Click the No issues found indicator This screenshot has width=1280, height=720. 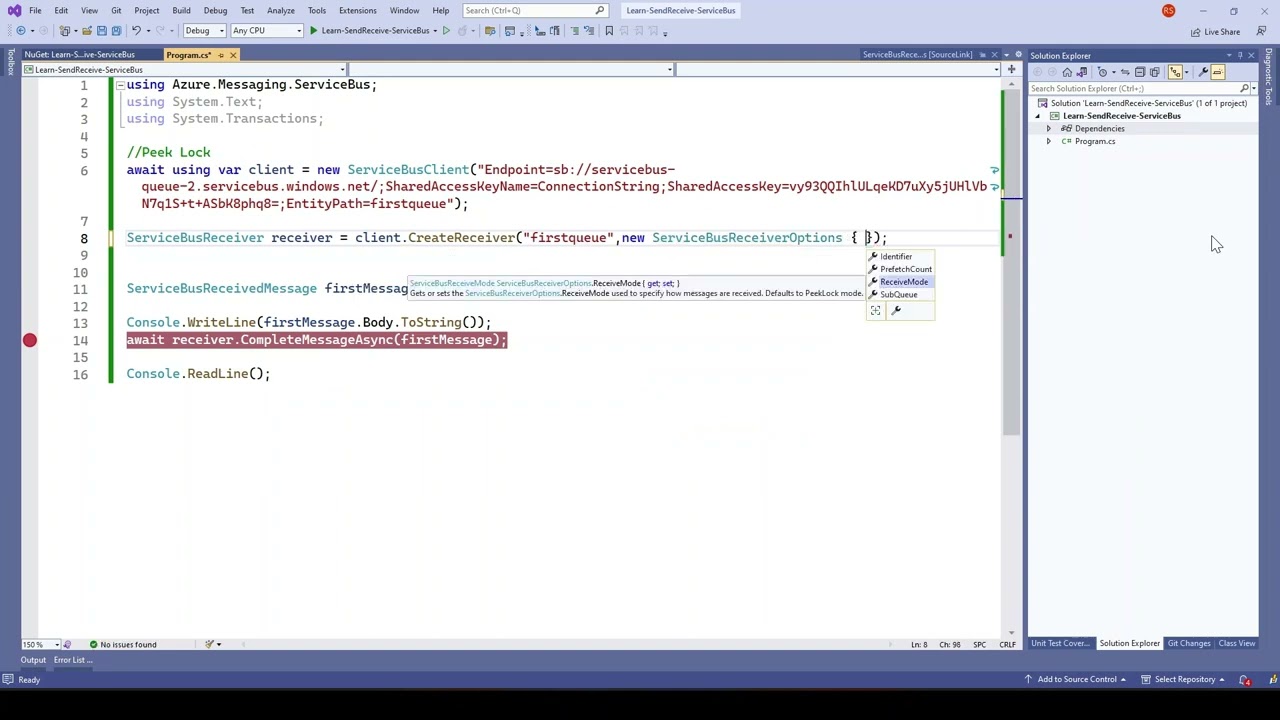(122, 645)
